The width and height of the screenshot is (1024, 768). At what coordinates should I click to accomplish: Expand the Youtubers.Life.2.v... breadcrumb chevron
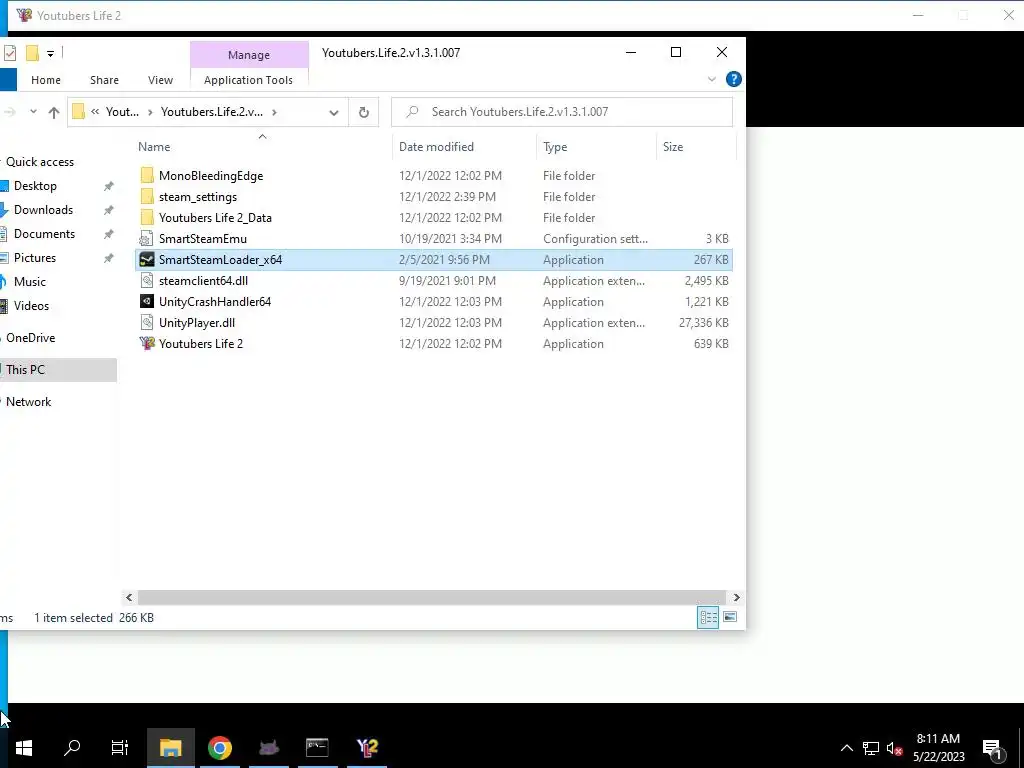(274, 112)
